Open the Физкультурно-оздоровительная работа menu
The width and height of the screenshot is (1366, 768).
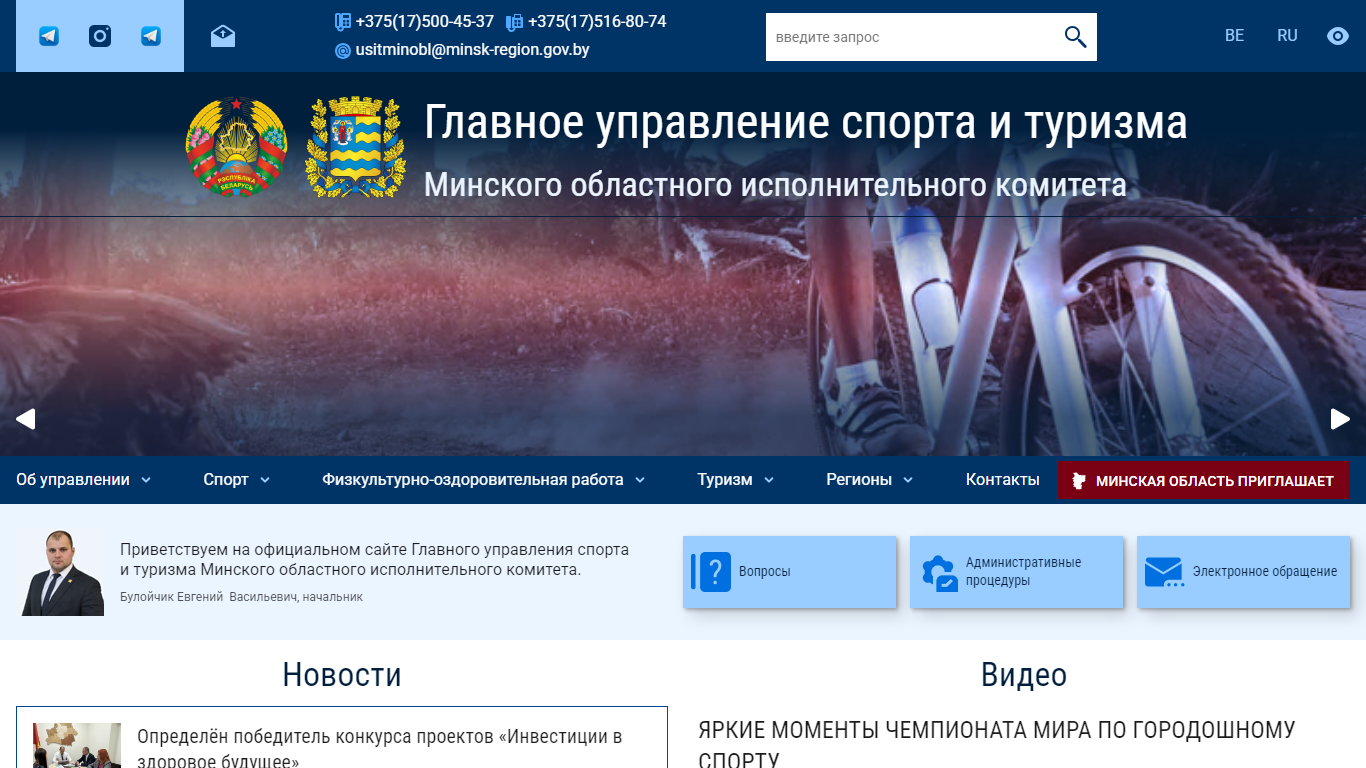tap(472, 480)
